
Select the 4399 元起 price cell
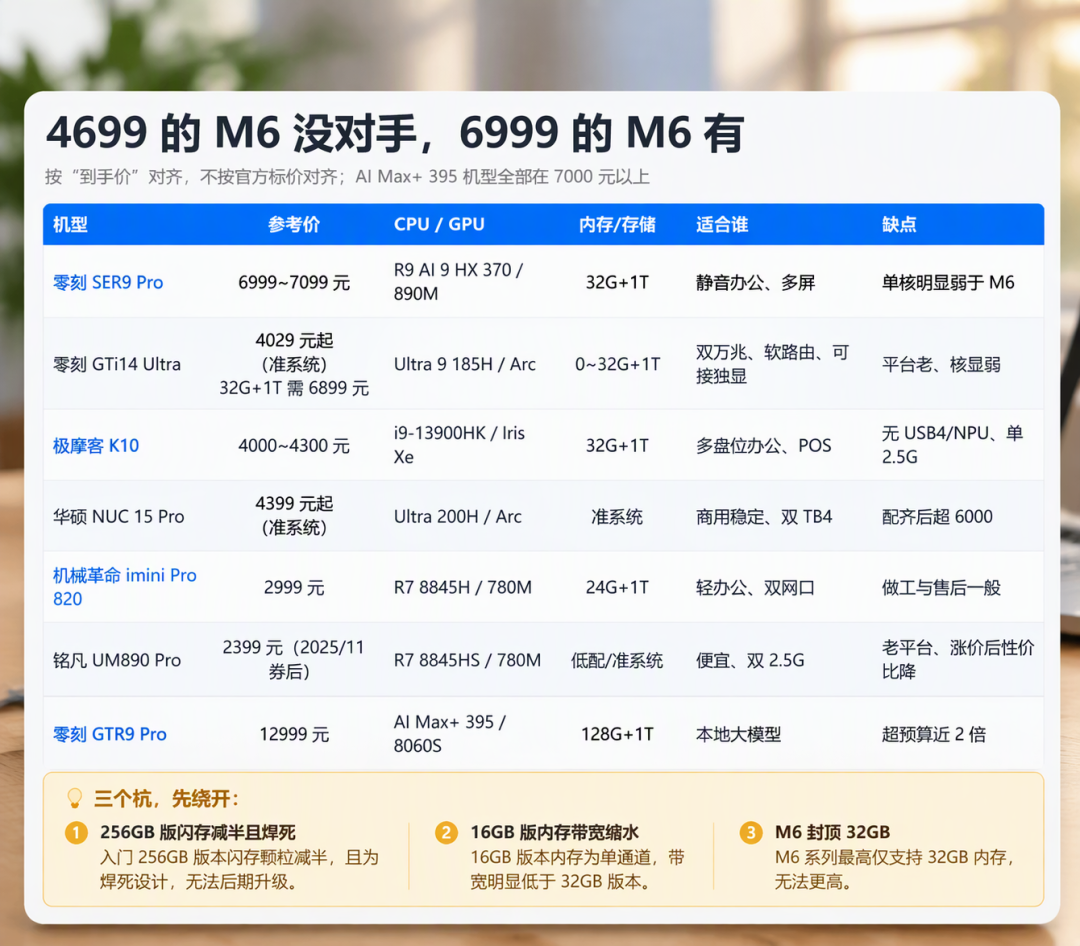coord(294,515)
